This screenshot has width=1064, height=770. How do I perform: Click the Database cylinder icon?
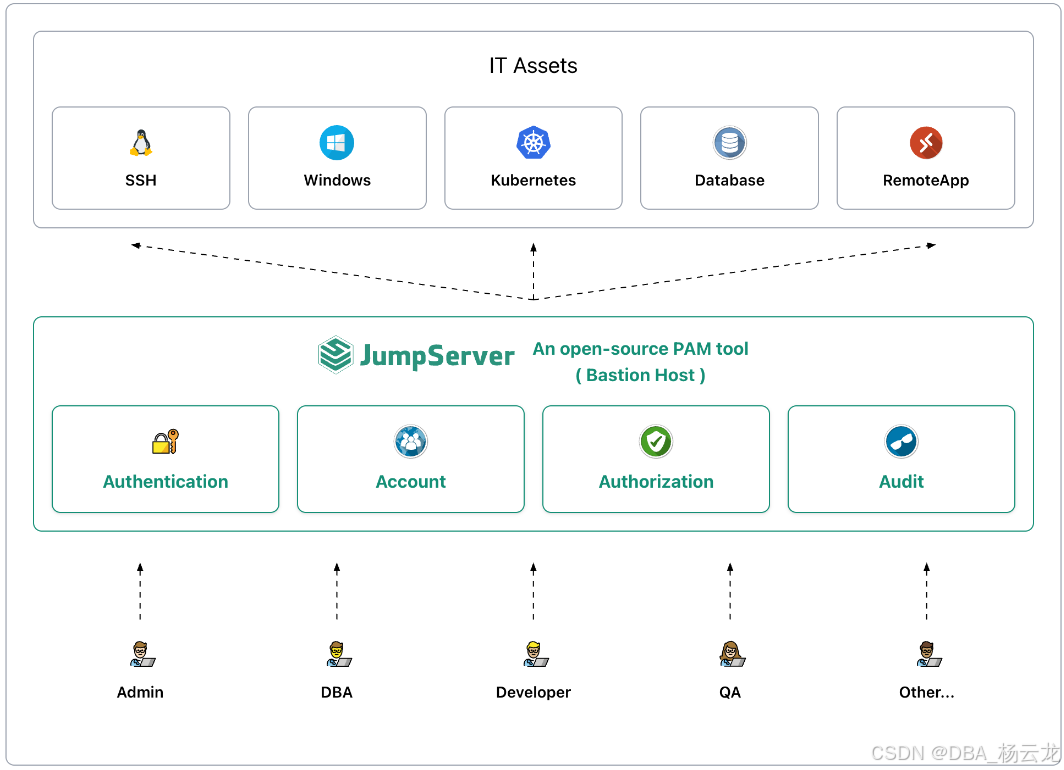[729, 142]
